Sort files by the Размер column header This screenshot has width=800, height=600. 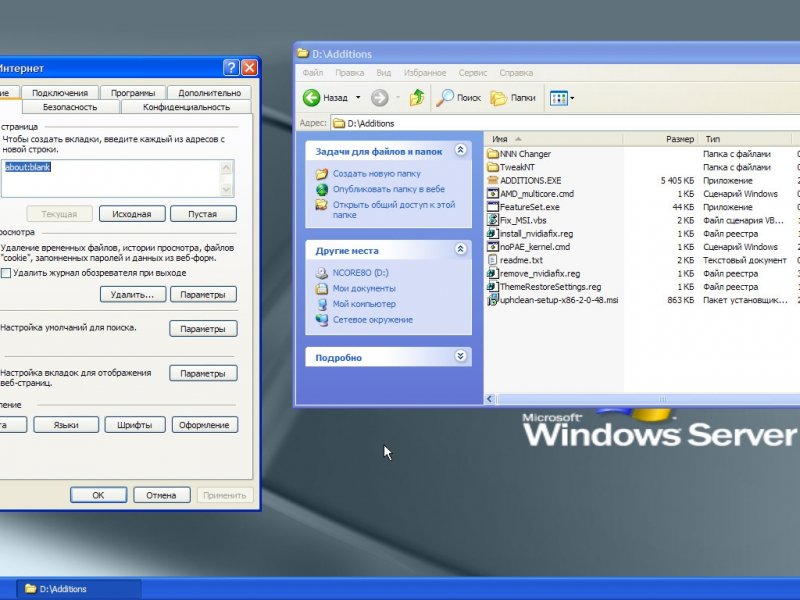(660, 139)
